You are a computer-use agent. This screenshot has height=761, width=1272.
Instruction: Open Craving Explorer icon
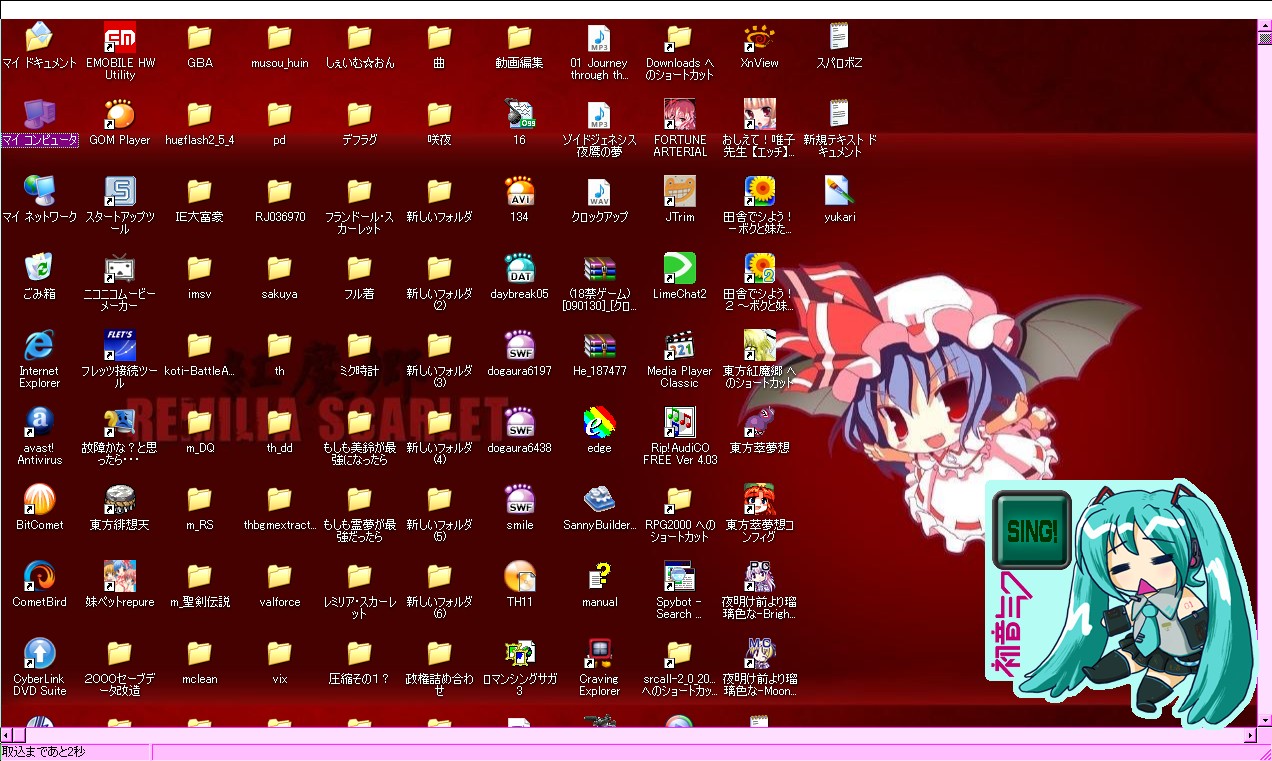pos(599,654)
